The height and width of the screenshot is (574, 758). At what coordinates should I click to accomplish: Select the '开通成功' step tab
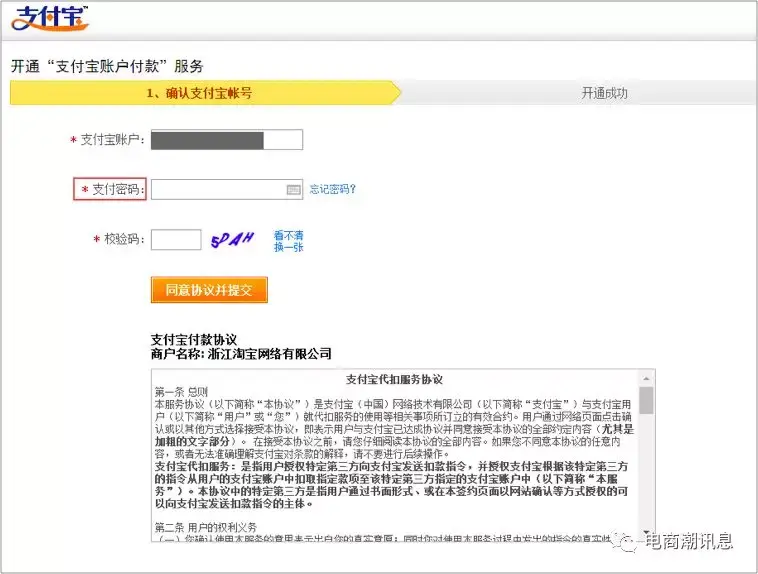604,93
